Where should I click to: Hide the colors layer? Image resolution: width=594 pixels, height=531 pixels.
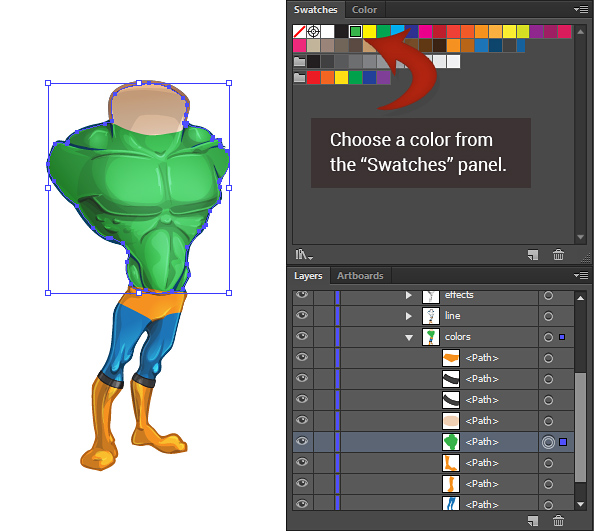(302, 336)
